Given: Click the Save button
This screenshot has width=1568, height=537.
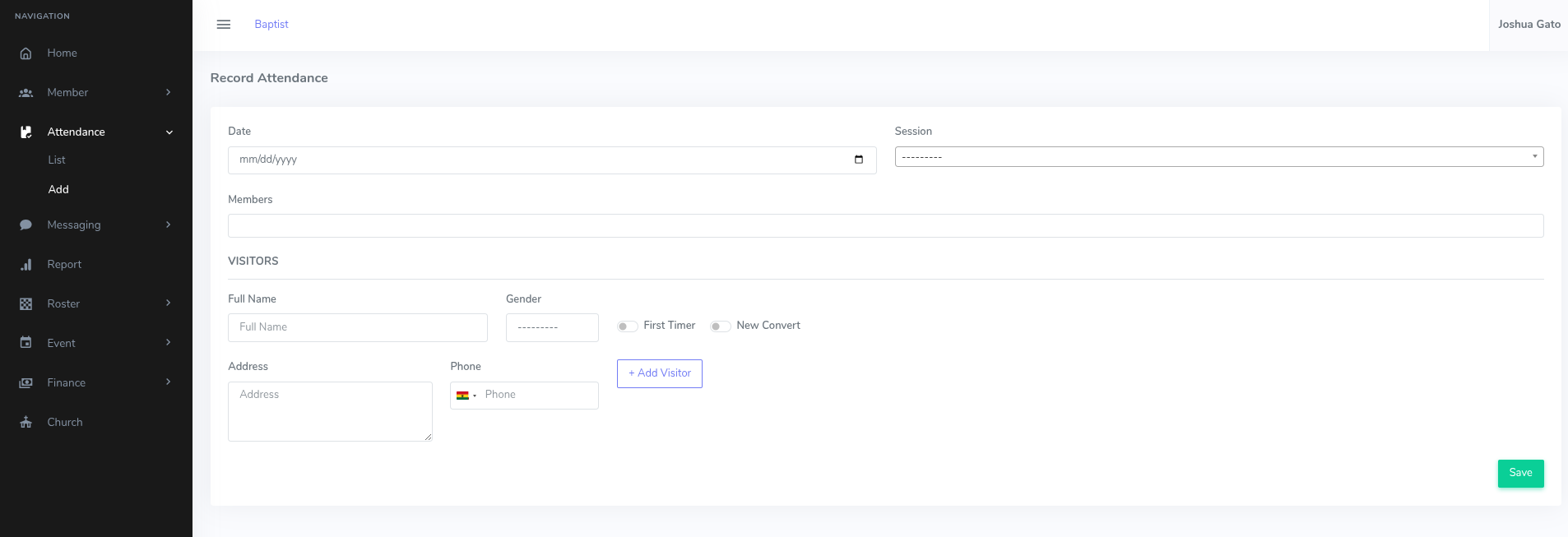Looking at the screenshot, I should tap(1520, 474).
